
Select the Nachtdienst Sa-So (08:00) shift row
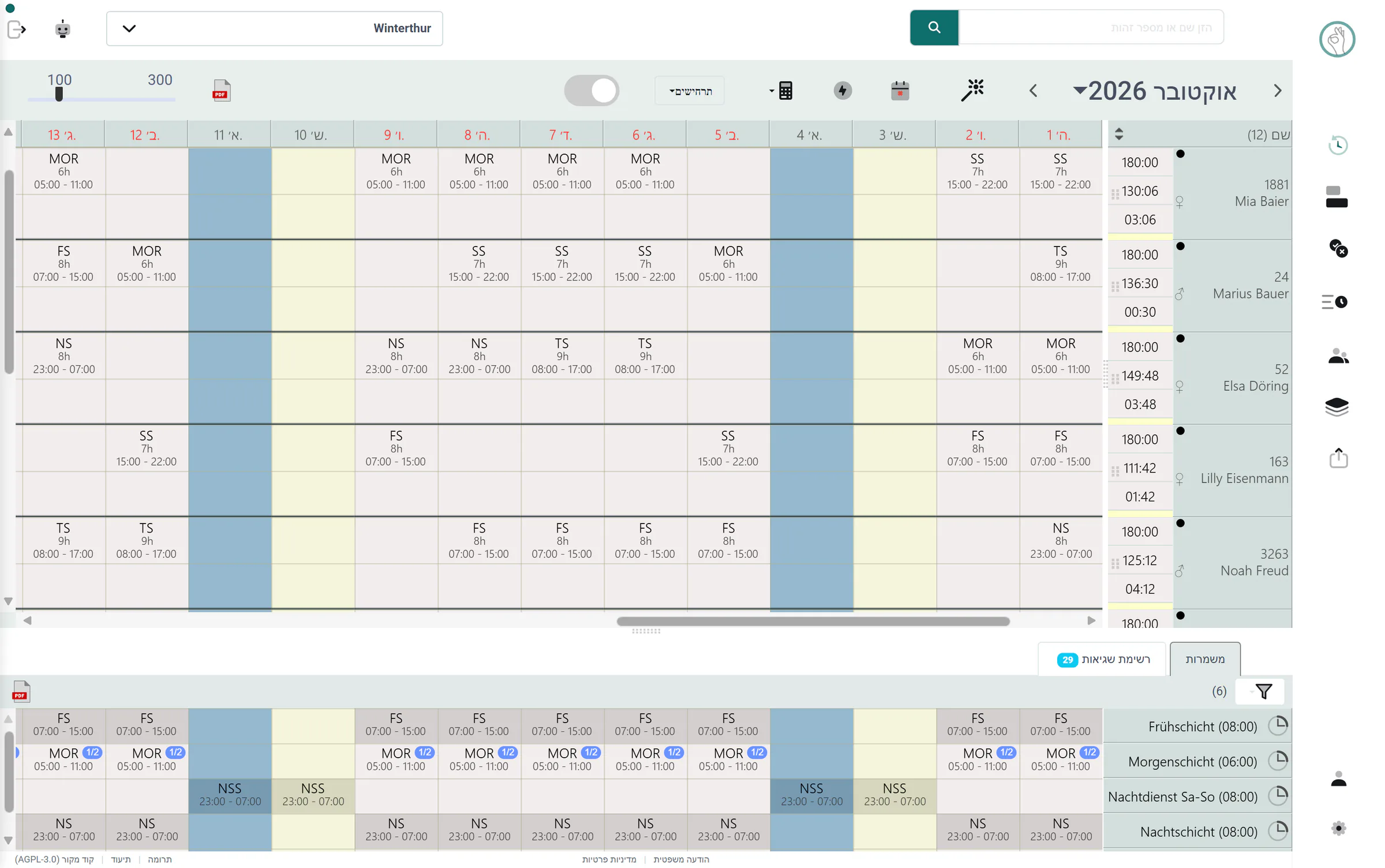coord(1197,796)
